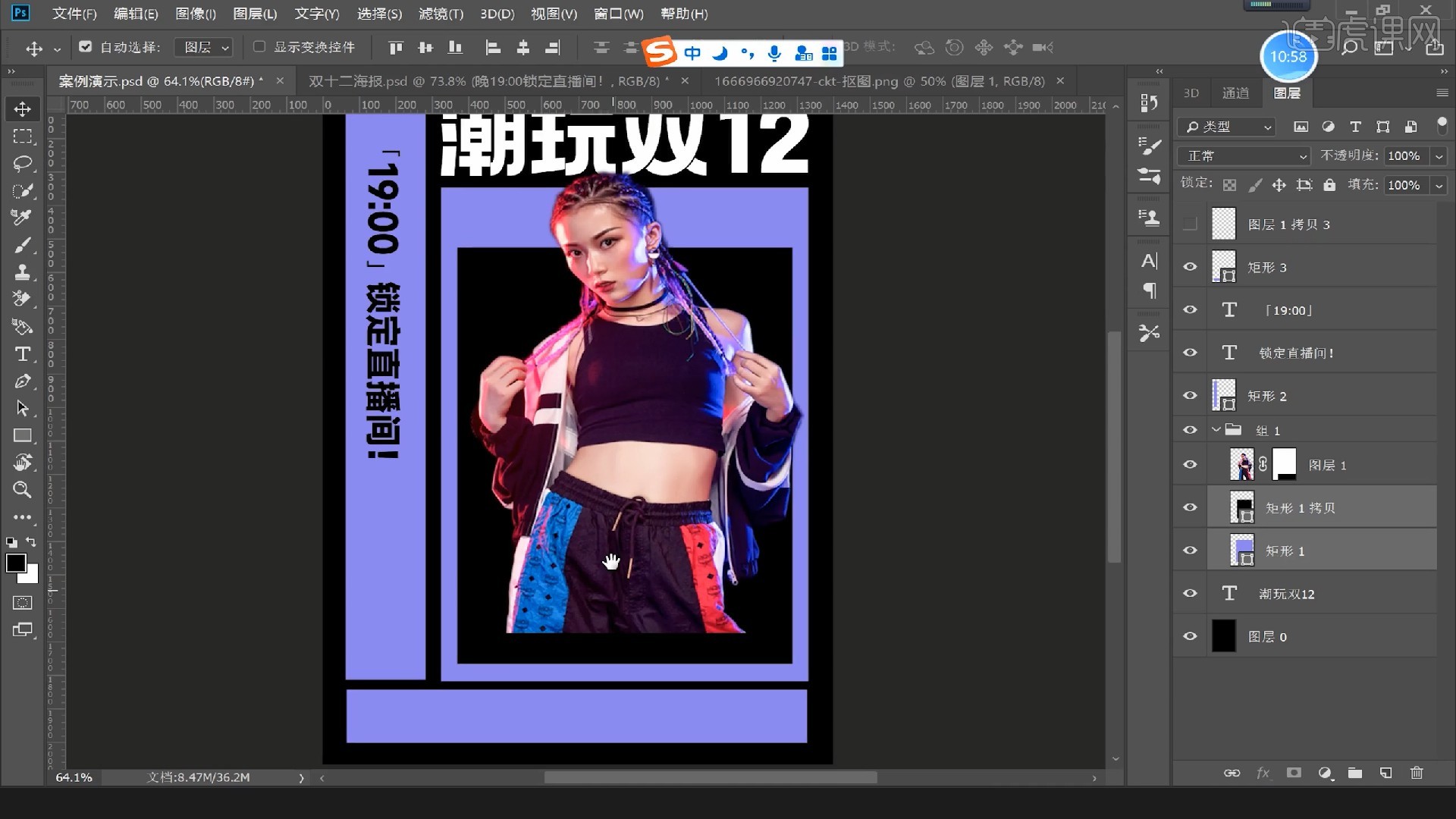Open layer style fx menu

click(1263, 773)
